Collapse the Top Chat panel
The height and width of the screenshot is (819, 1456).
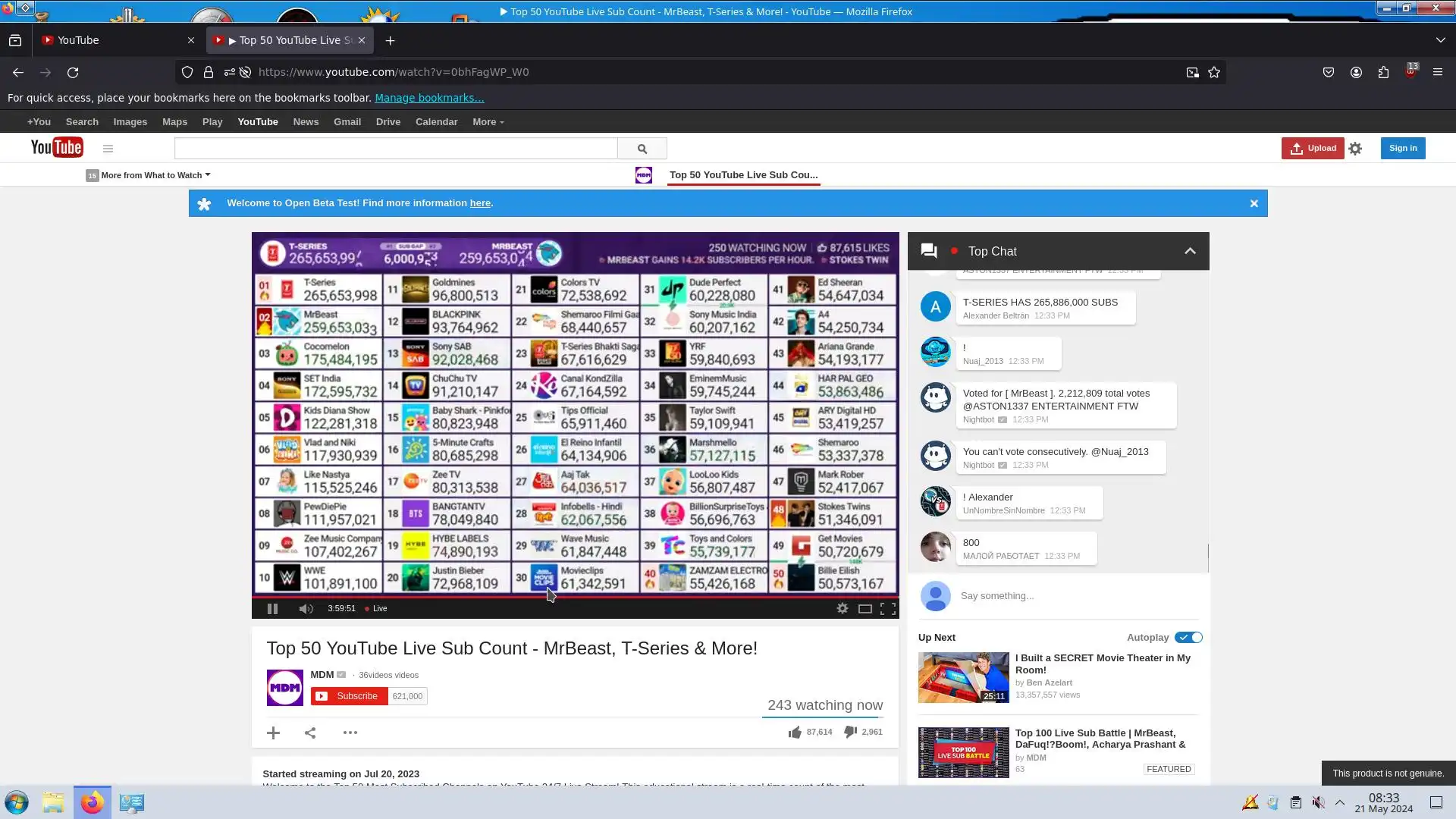[x=1190, y=252]
